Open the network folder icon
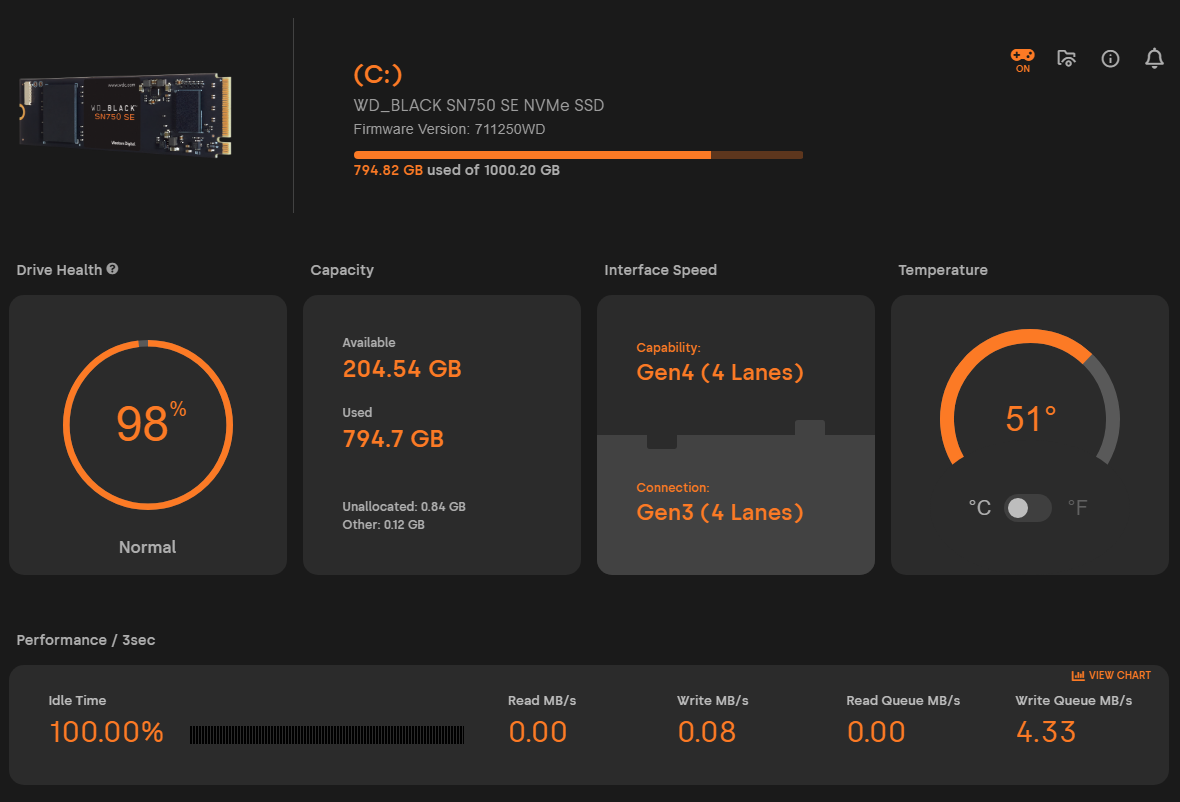Image resolution: width=1180 pixels, height=802 pixels. 1066,58
